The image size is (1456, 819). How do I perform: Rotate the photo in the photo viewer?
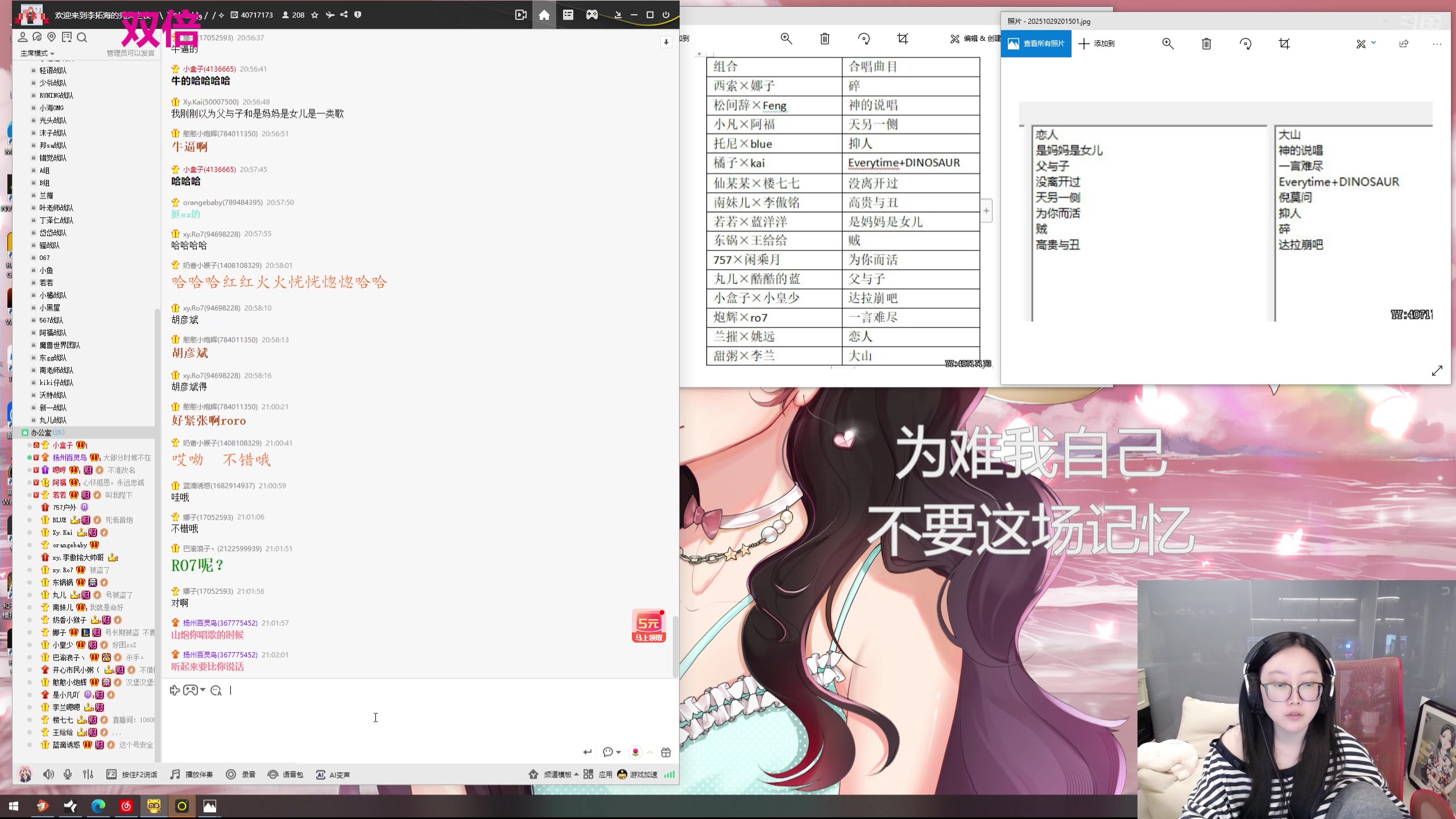1246,44
